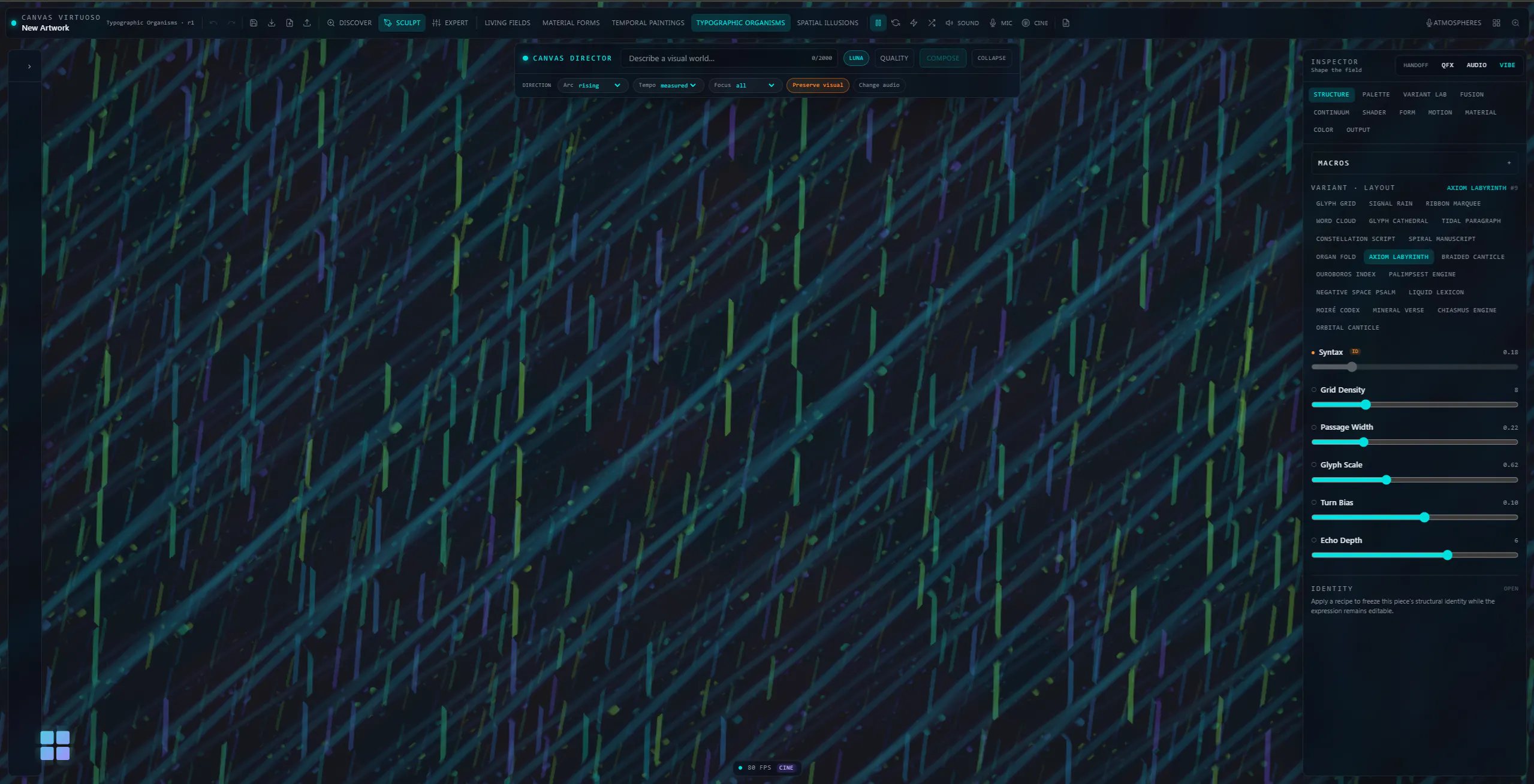Click the document notes icon
The width and height of the screenshot is (1534, 784).
tap(1066, 23)
